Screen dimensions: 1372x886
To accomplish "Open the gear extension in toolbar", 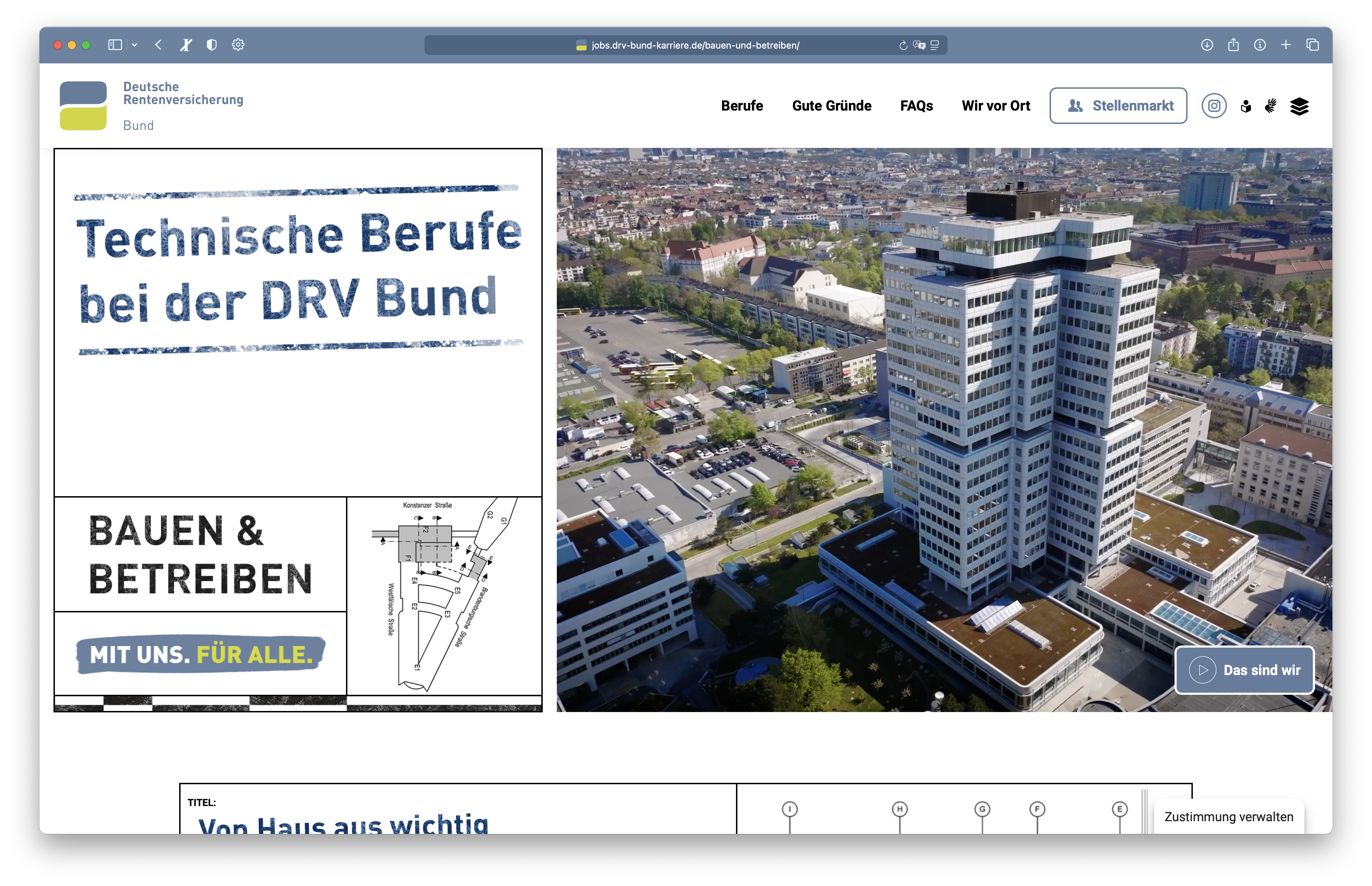I will [x=238, y=45].
